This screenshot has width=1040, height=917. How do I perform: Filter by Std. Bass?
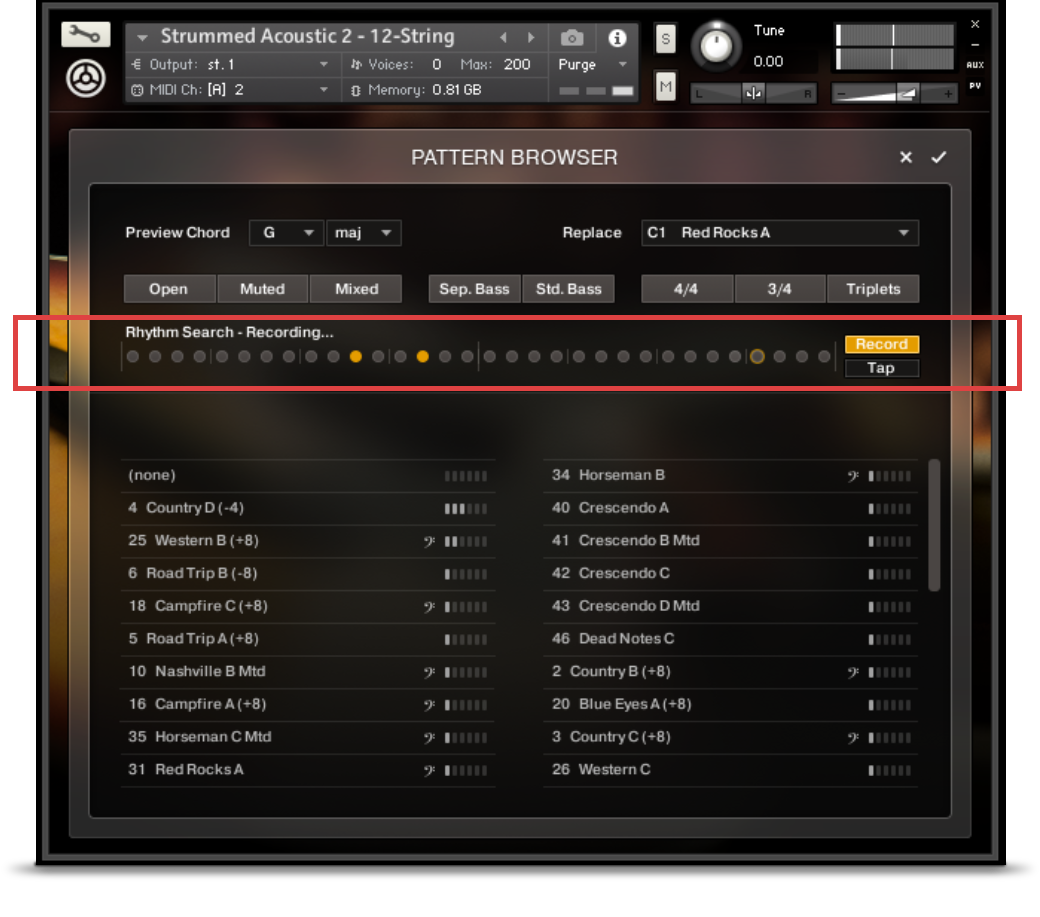568,289
